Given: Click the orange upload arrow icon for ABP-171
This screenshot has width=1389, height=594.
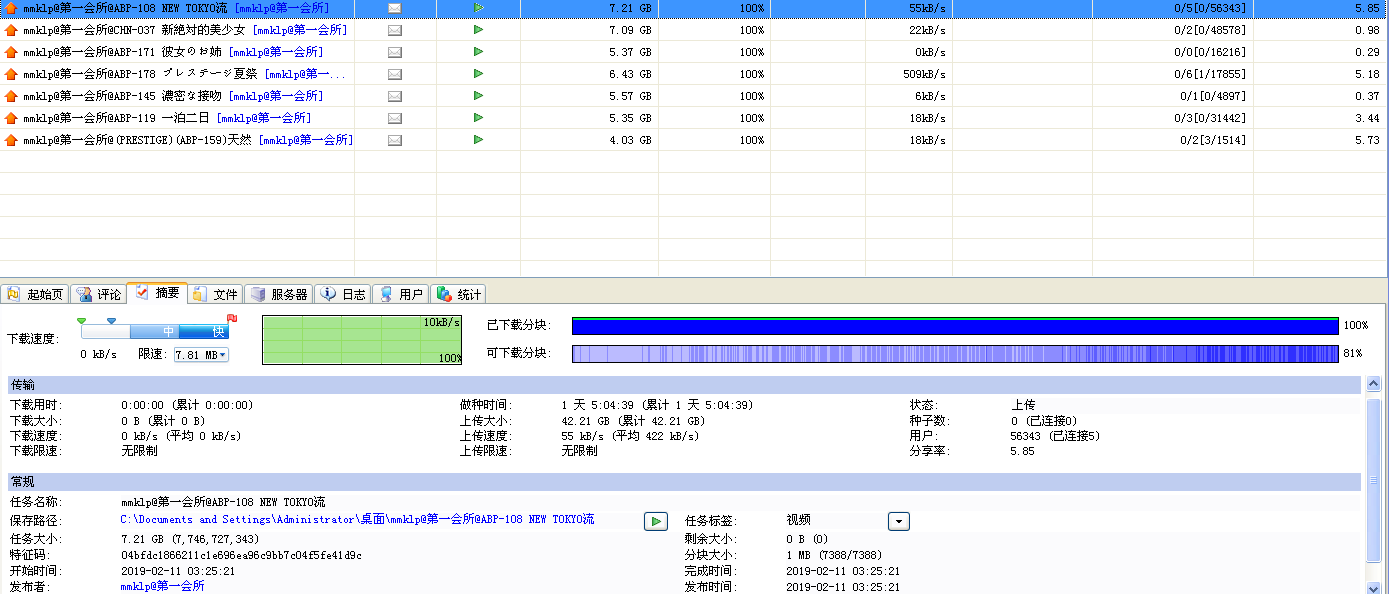Looking at the screenshot, I should [11, 52].
